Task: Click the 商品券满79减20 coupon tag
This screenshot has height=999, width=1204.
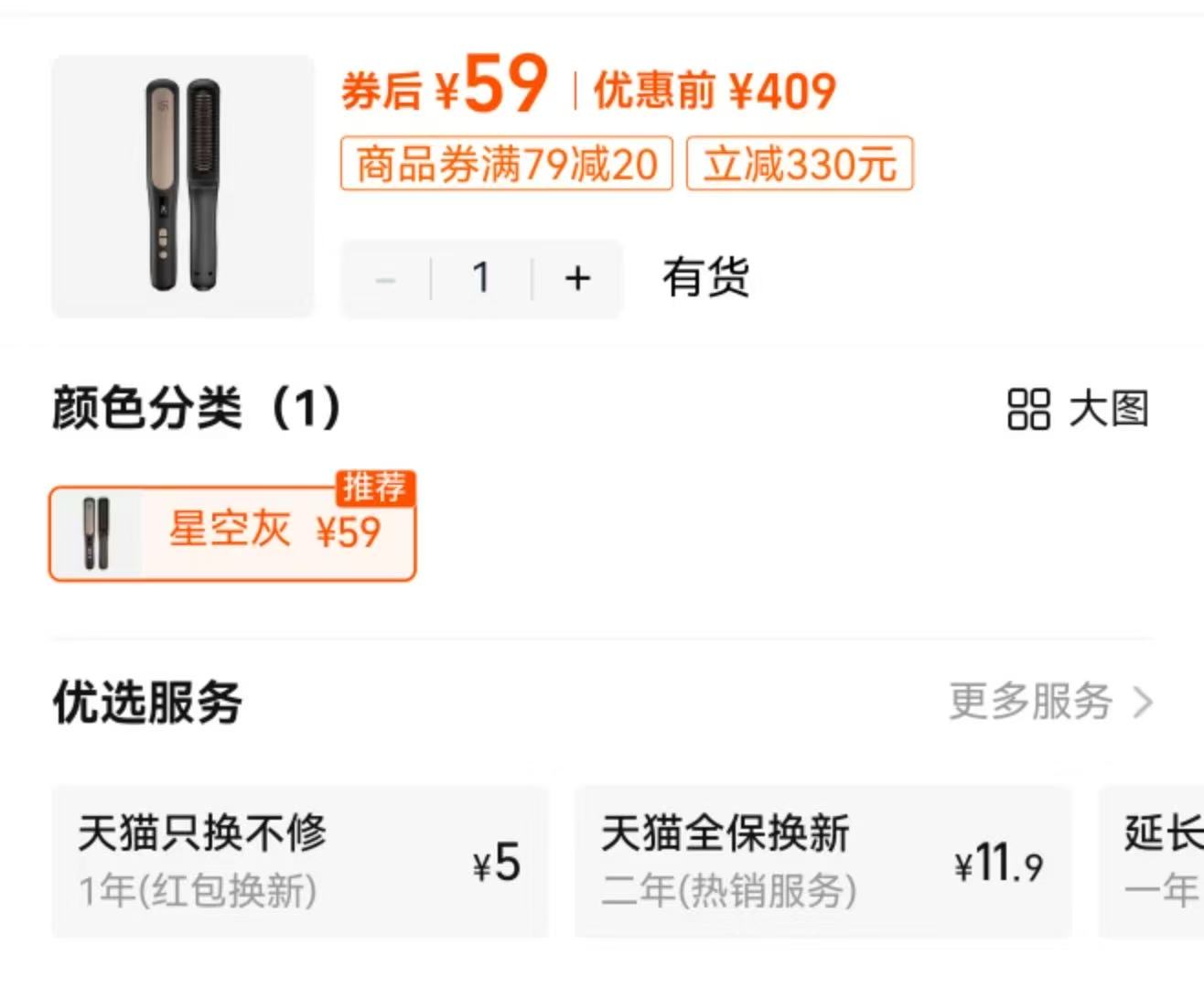Action: [507, 165]
